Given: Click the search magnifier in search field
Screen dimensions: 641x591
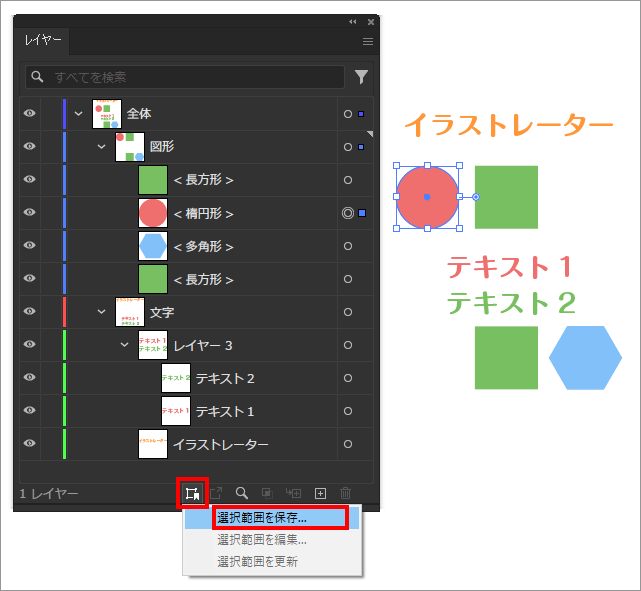Looking at the screenshot, I should coord(37,76).
